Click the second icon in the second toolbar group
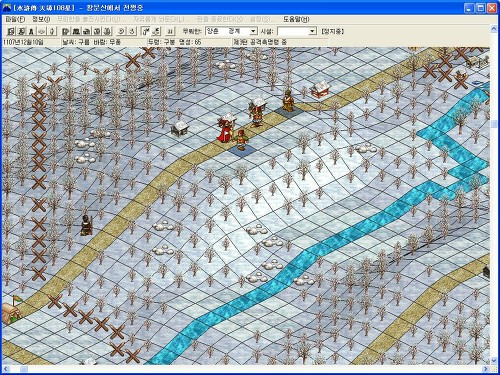Viewport: 500px width, 375px height. point(76,31)
